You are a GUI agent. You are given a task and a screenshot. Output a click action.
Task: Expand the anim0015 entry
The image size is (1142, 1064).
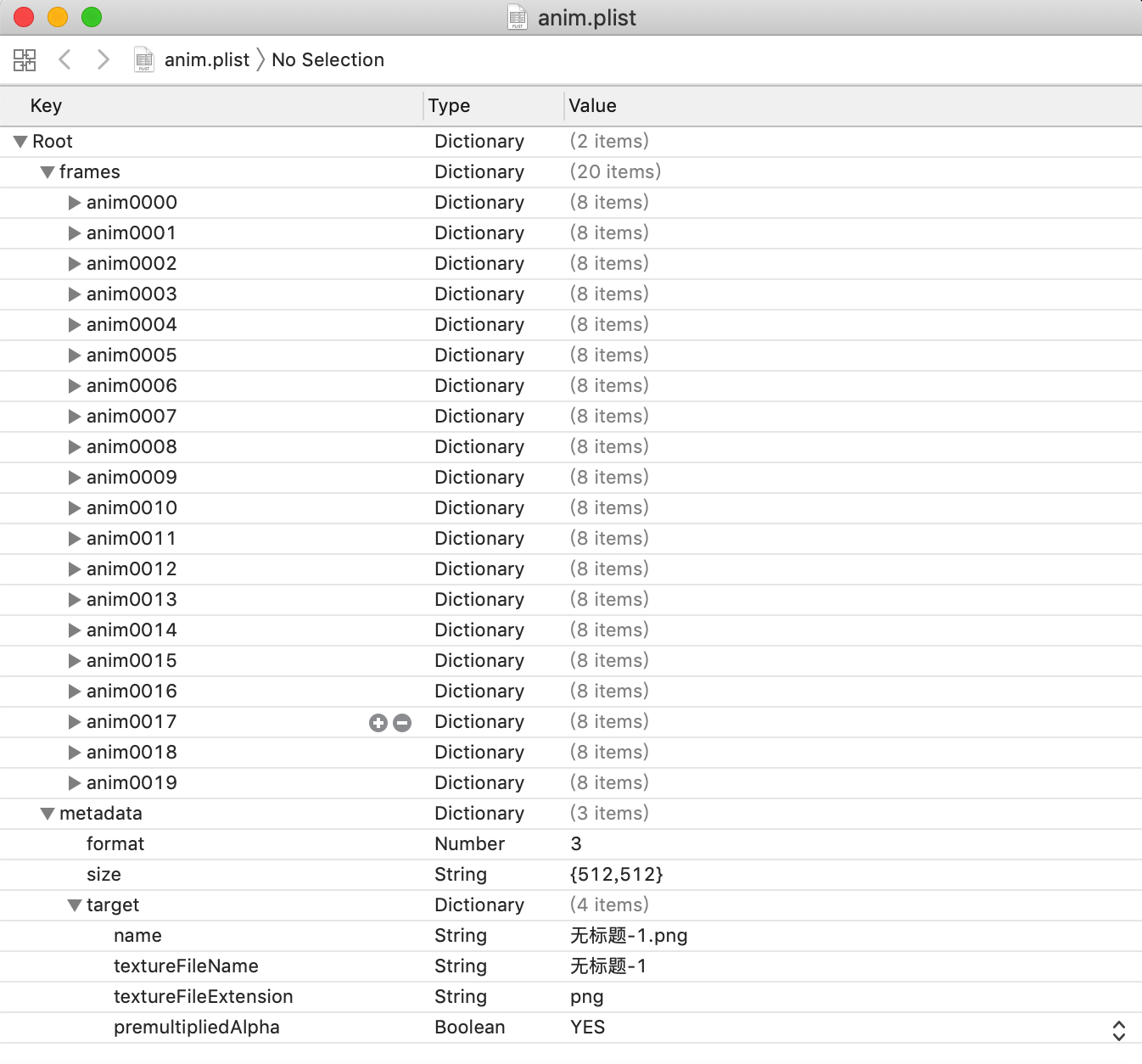click(75, 661)
